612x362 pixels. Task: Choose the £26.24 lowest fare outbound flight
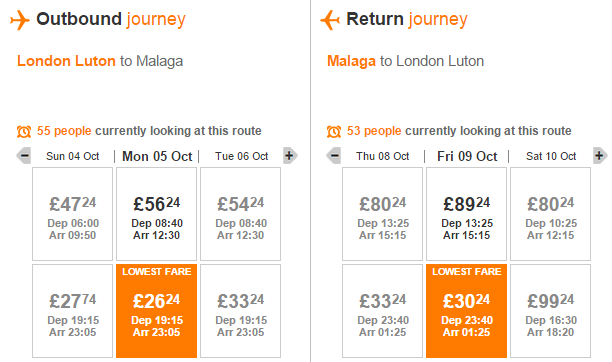pos(157,311)
